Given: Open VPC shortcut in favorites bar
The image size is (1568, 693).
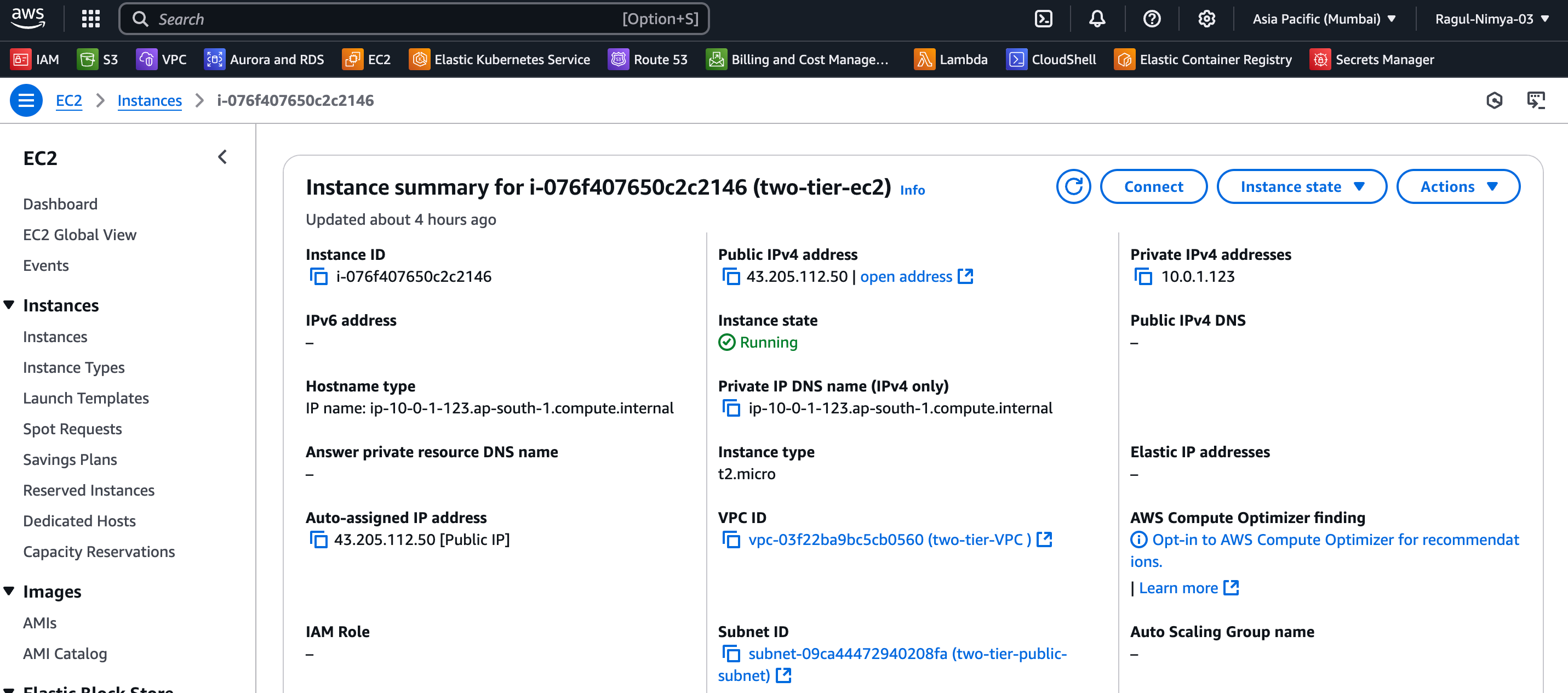Looking at the screenshot, I should (161, 59).
